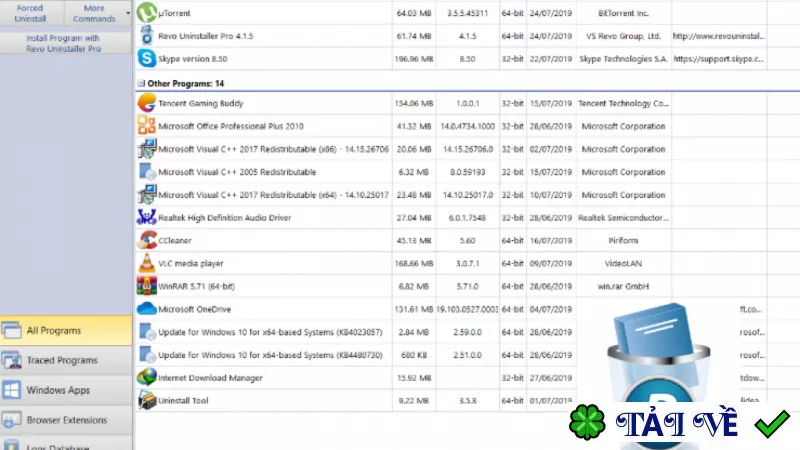Screen dimensions: 800x450
Task: Click the CCleaner program icon
Action: [147, 240]
